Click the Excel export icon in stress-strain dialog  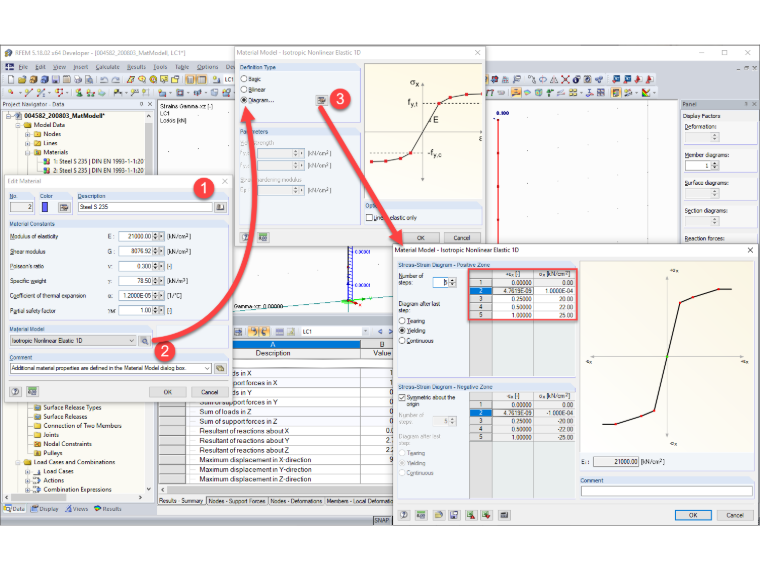[x=486, y=515]
